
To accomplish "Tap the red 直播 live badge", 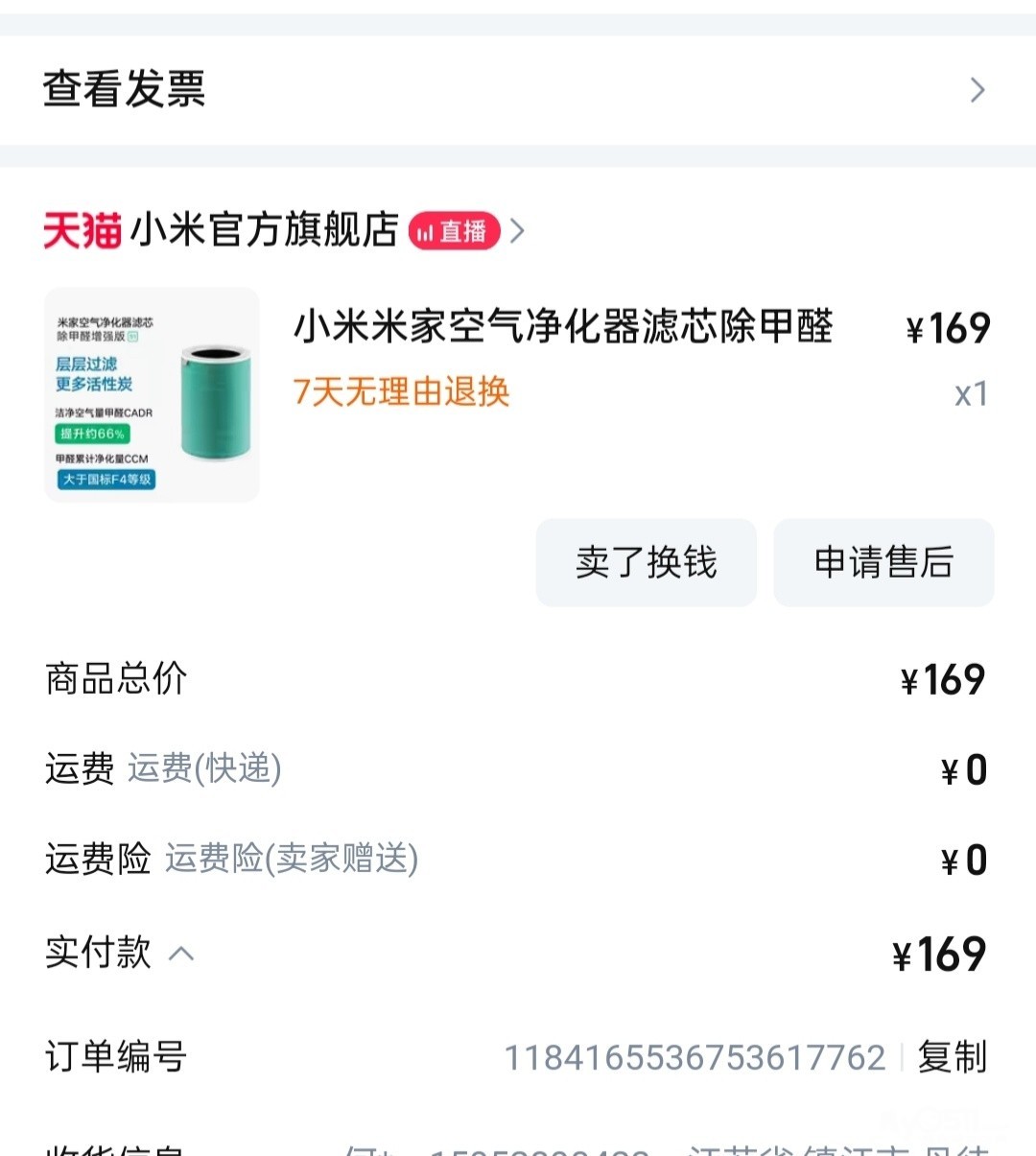I will (454, 231).
